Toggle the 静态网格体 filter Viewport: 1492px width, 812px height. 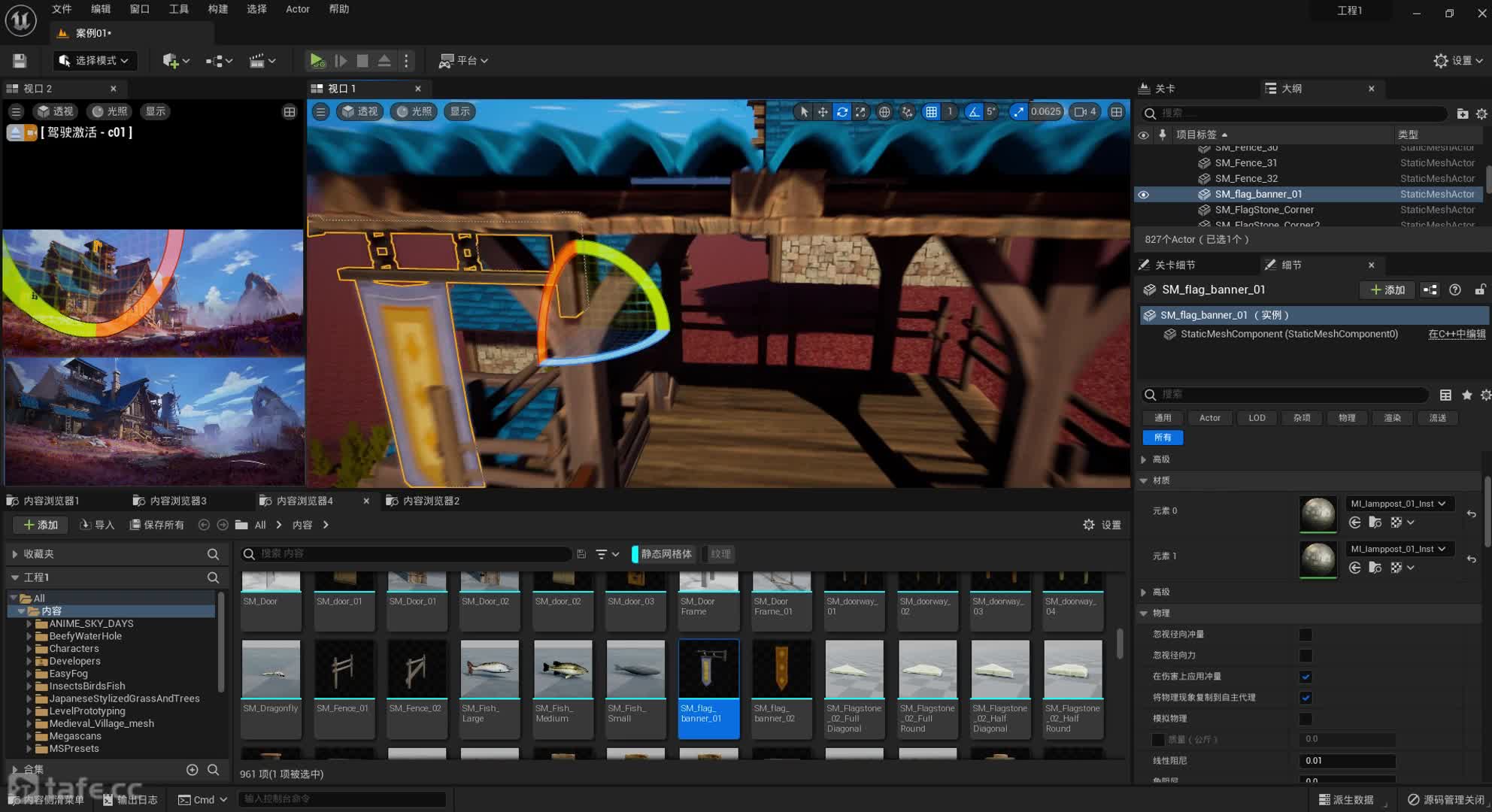coord(664,554)
